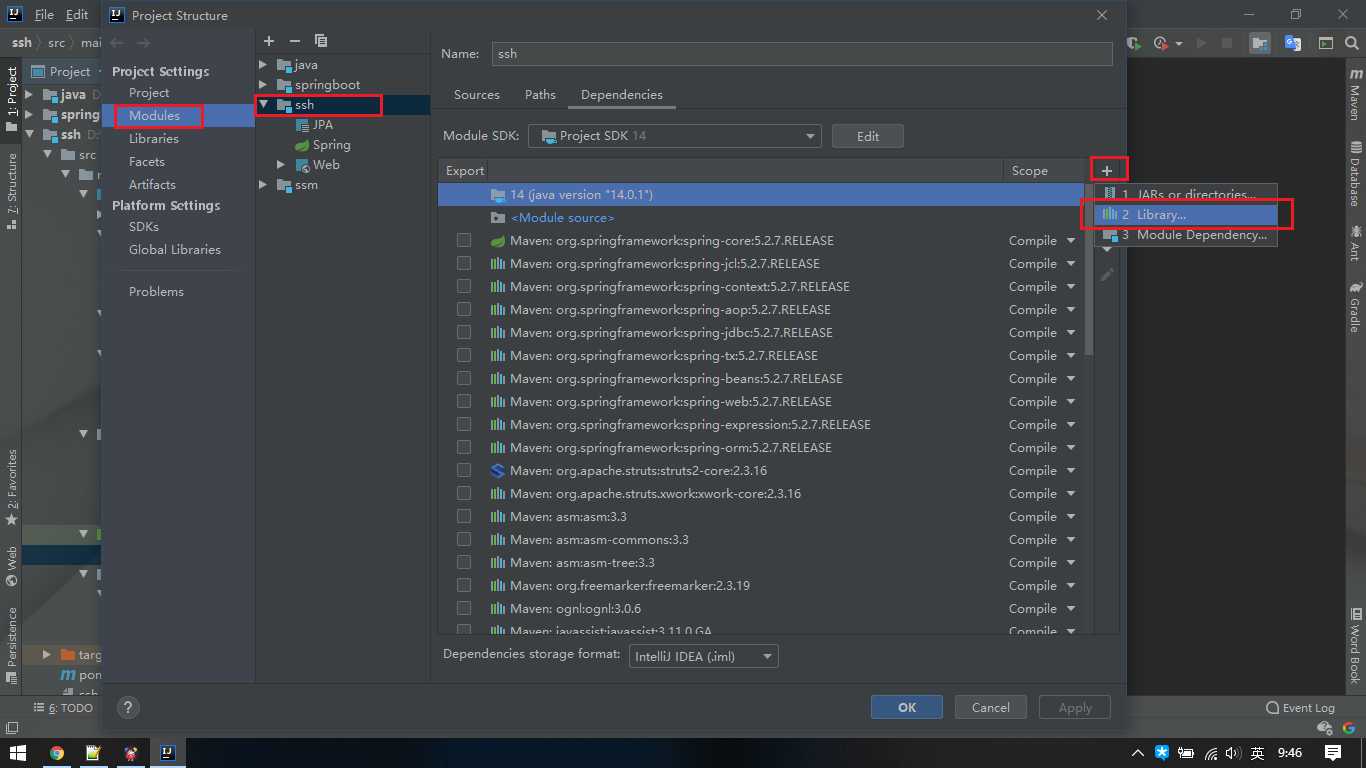Expand the Web facet under ssh
The image size is (1366, 768).
(282, 164)
